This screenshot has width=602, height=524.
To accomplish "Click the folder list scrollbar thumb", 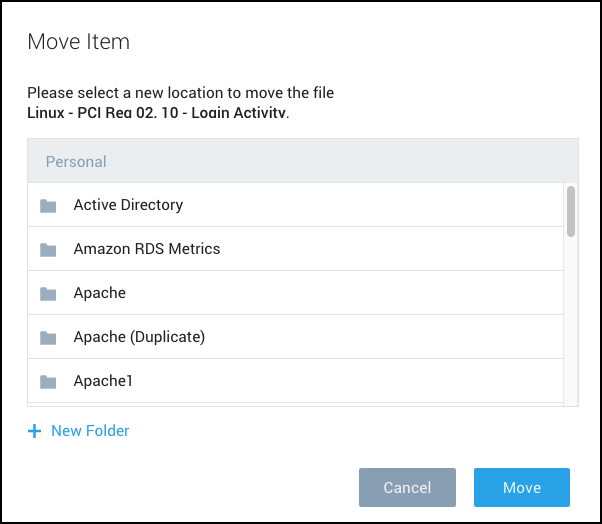I will click(x=571, y=210).
